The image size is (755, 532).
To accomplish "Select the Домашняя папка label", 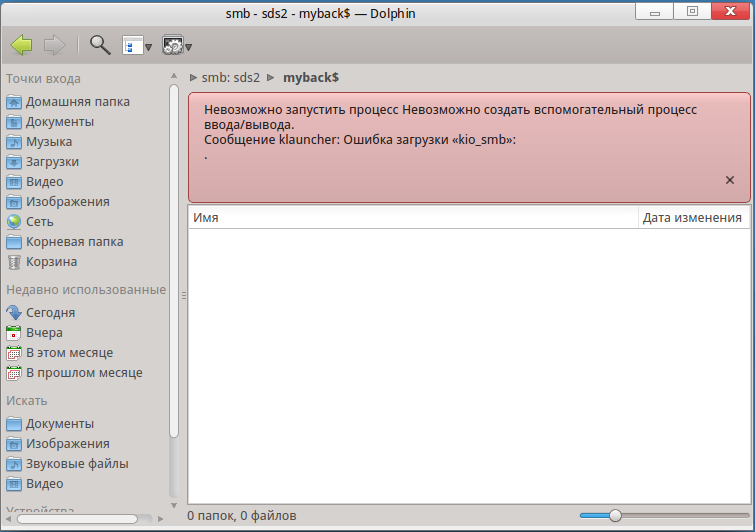I will click(78, 102).
